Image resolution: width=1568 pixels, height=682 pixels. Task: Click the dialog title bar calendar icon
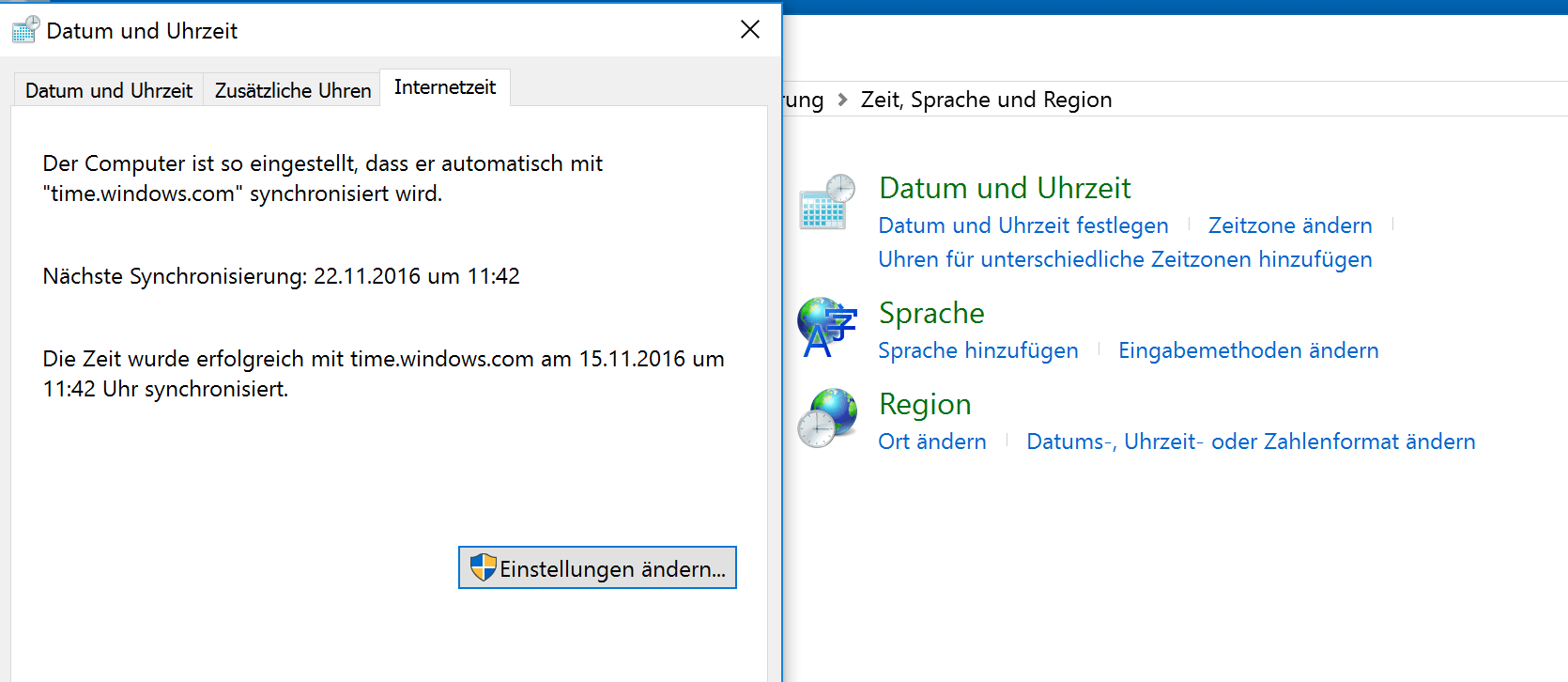pos(25,30)
